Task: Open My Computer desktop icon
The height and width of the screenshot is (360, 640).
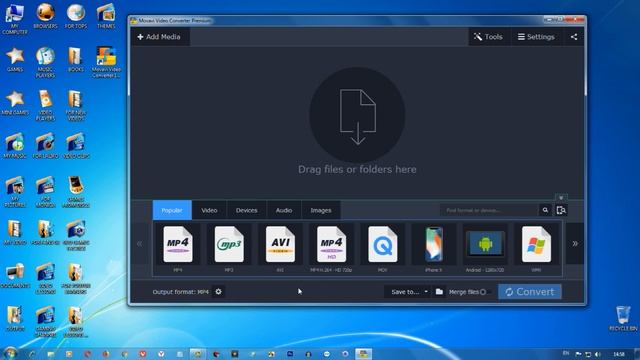Action: (x=15, y=19)
